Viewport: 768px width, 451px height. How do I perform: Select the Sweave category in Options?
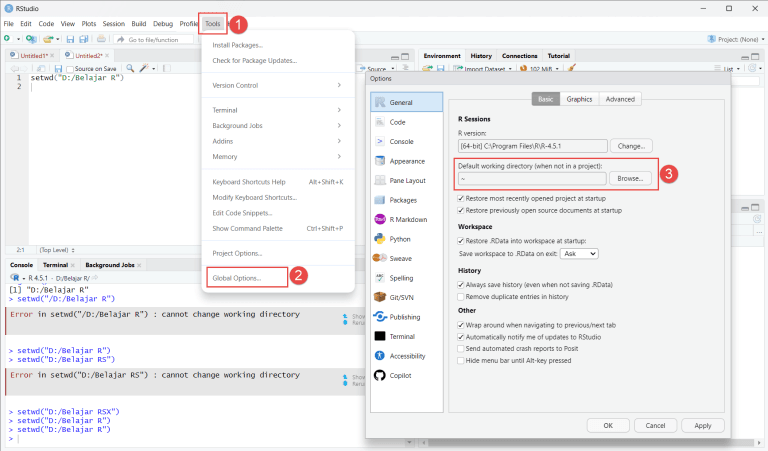coord(407,258)
